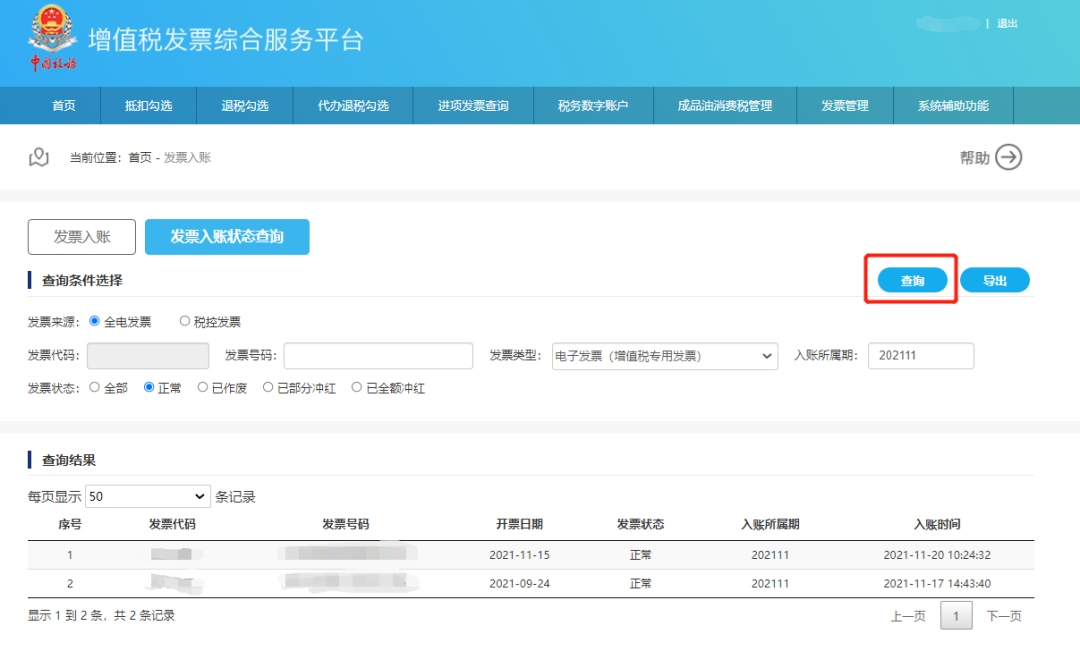Select 税控发票 as invoice source

tap(183, 321)
